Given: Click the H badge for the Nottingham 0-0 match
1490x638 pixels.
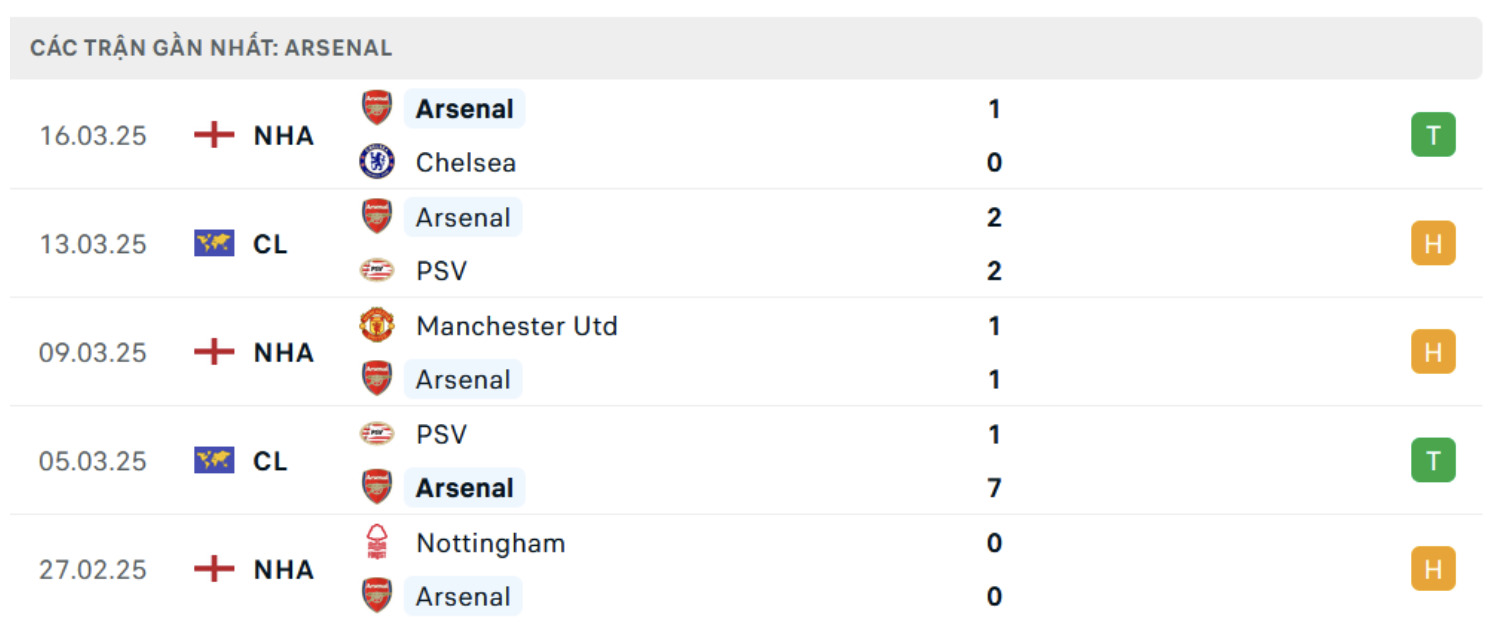Looking at the screenshot, I should pyautogui.click(x=1433, y=570).
